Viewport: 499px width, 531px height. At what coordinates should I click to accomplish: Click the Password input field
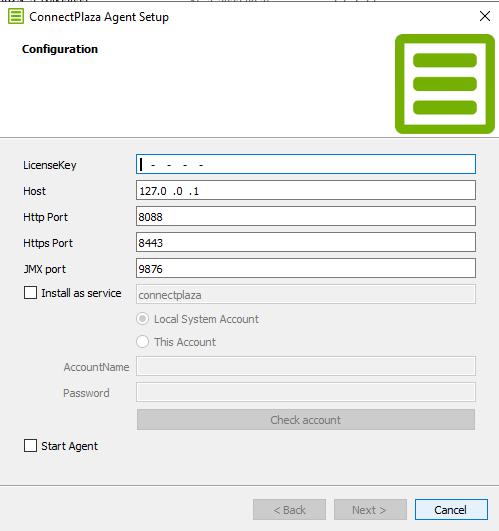click(306, 392)
